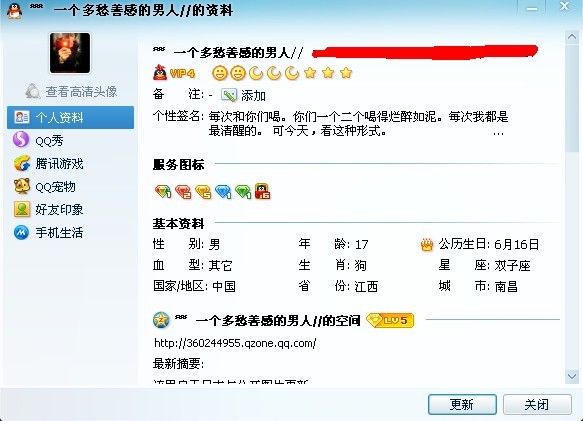
Task: Click the 关闭 button
Action: click(537, 404)
